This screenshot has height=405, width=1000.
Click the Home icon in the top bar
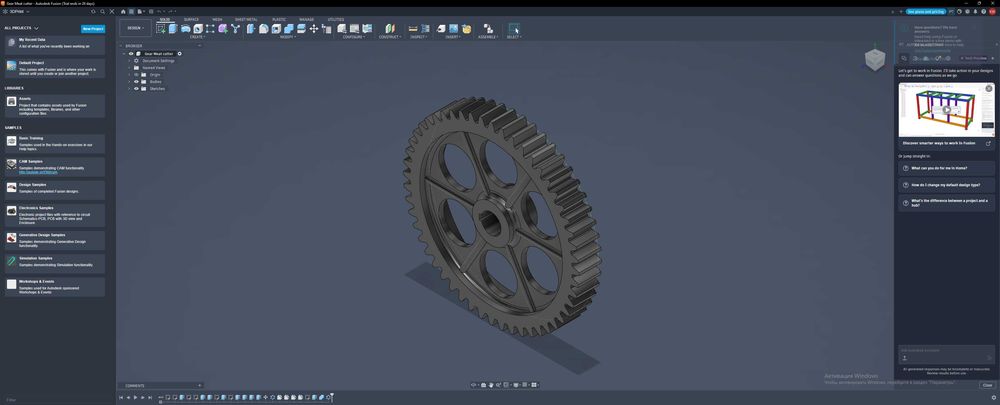coord(123,11)
